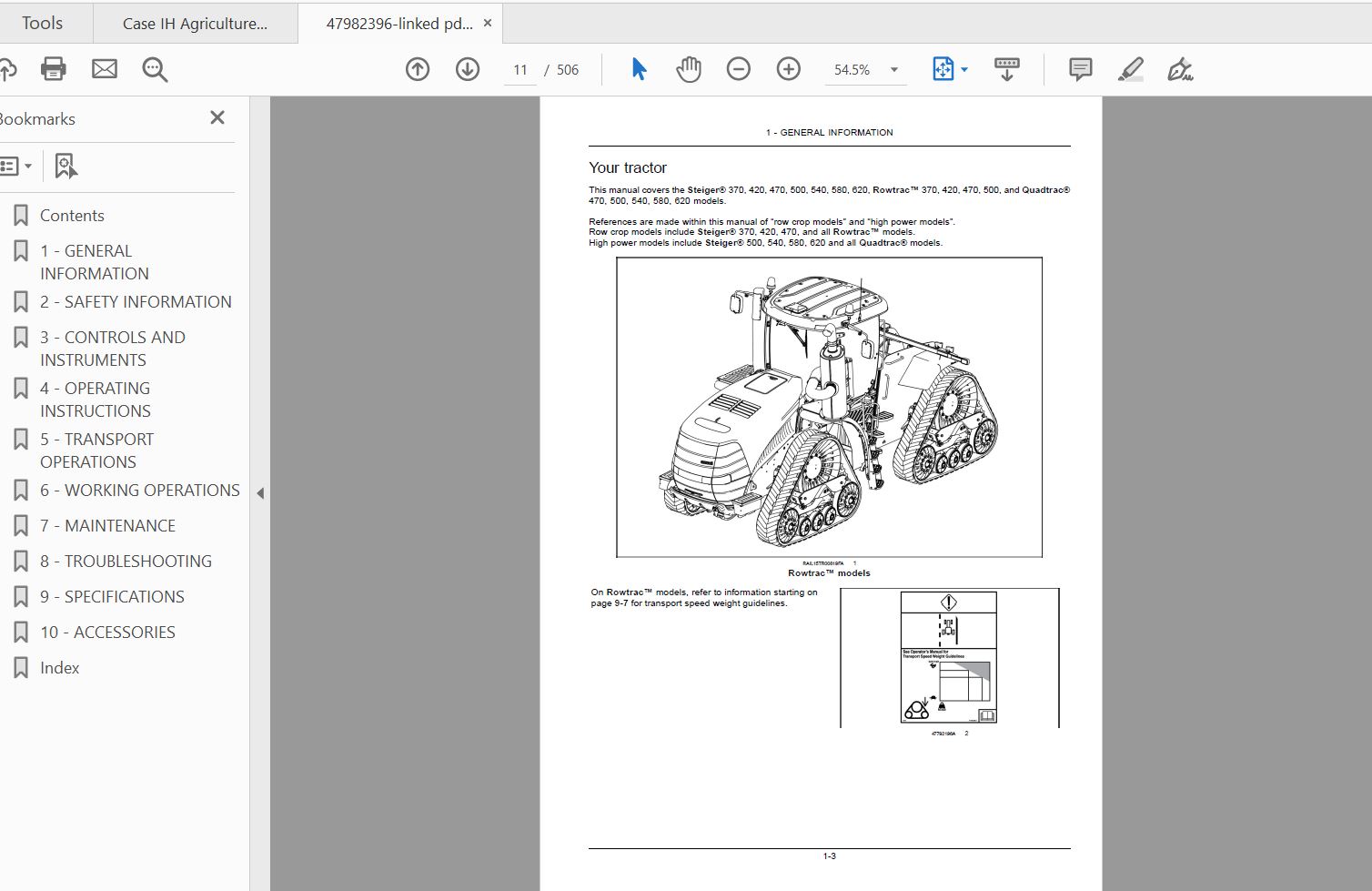
Task: Zoom out with the minus button
Action: (x=739, y=69)
